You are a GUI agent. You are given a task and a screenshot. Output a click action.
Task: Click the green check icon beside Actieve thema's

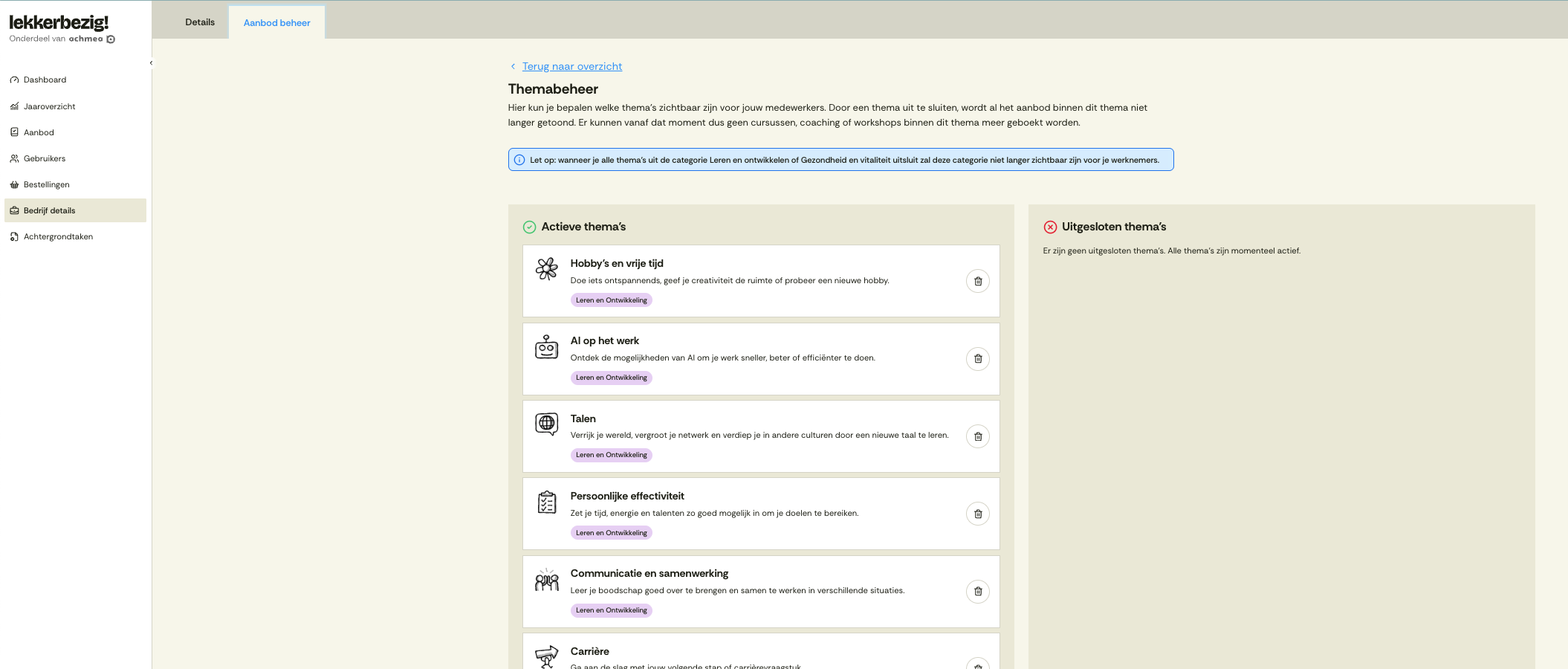coord(529,227)
